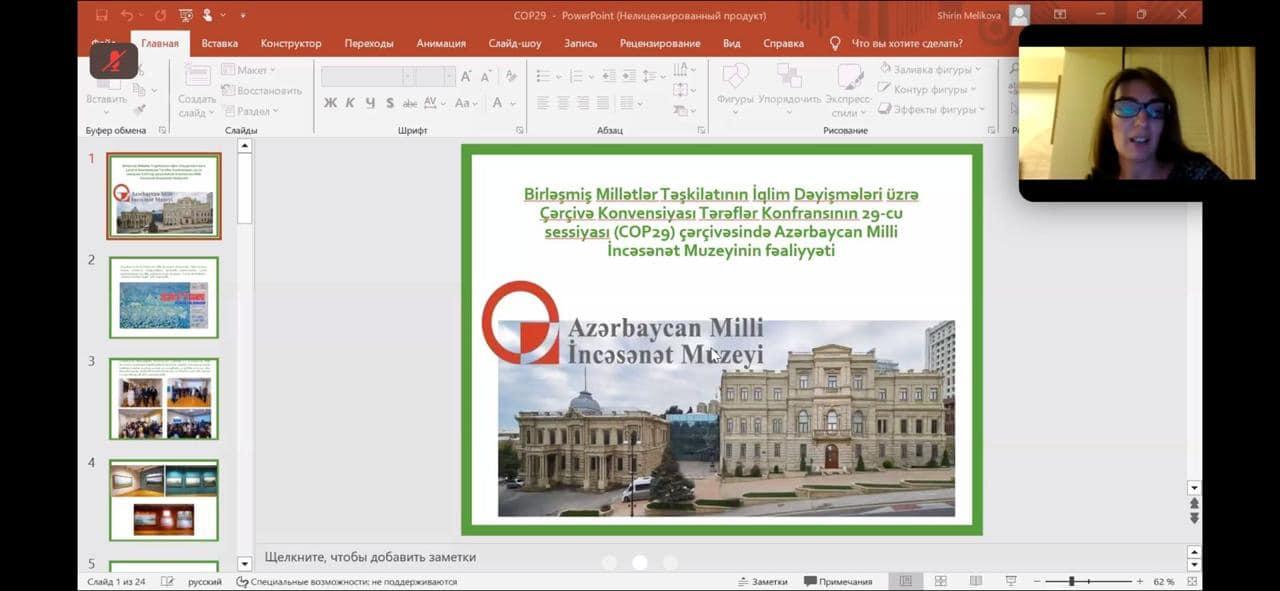Open the Раздел section dropdown
The width and height of the screenshot is (1280, 591).
click(x=249, y=111)
